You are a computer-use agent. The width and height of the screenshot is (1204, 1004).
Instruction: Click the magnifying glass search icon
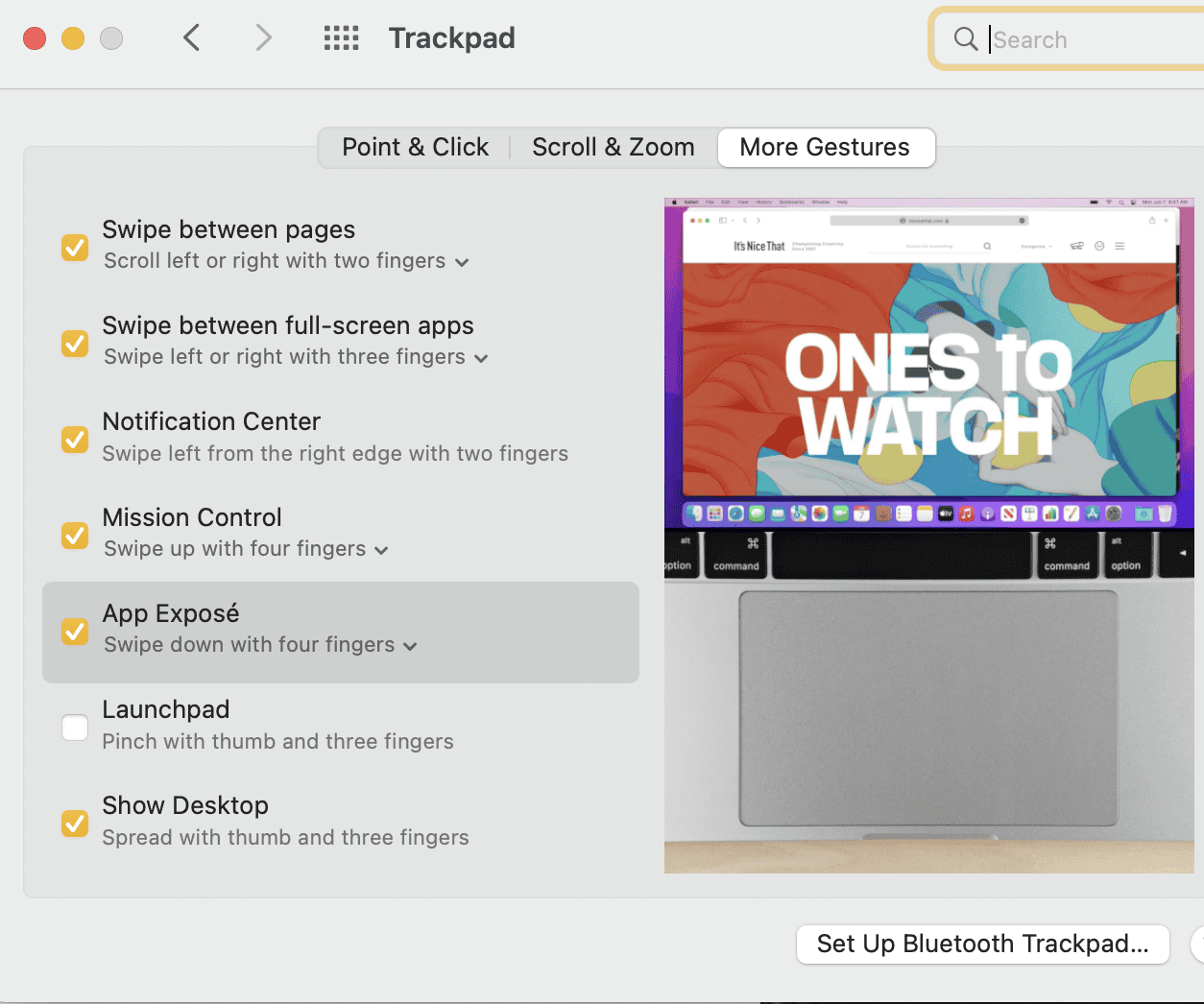click(965, 39)
